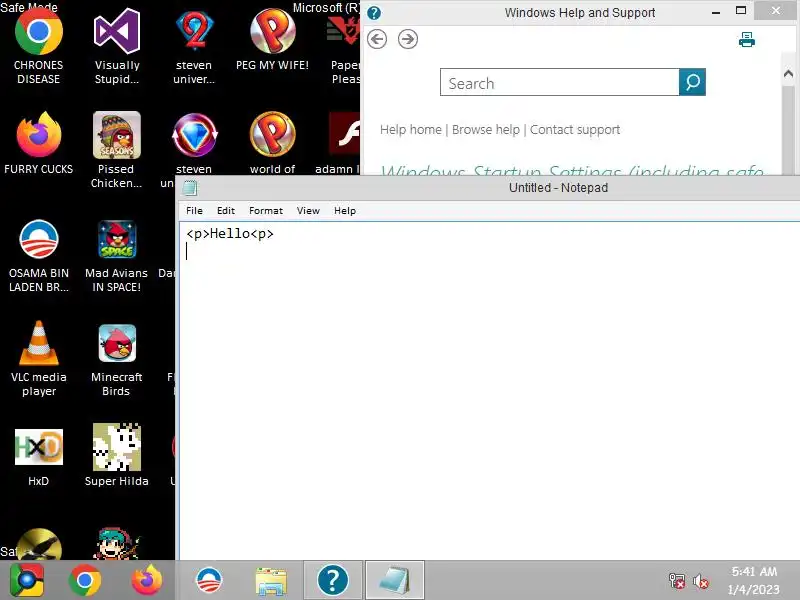
Task: Open File Explorer from the taskbar
Action: pos(271,581)
